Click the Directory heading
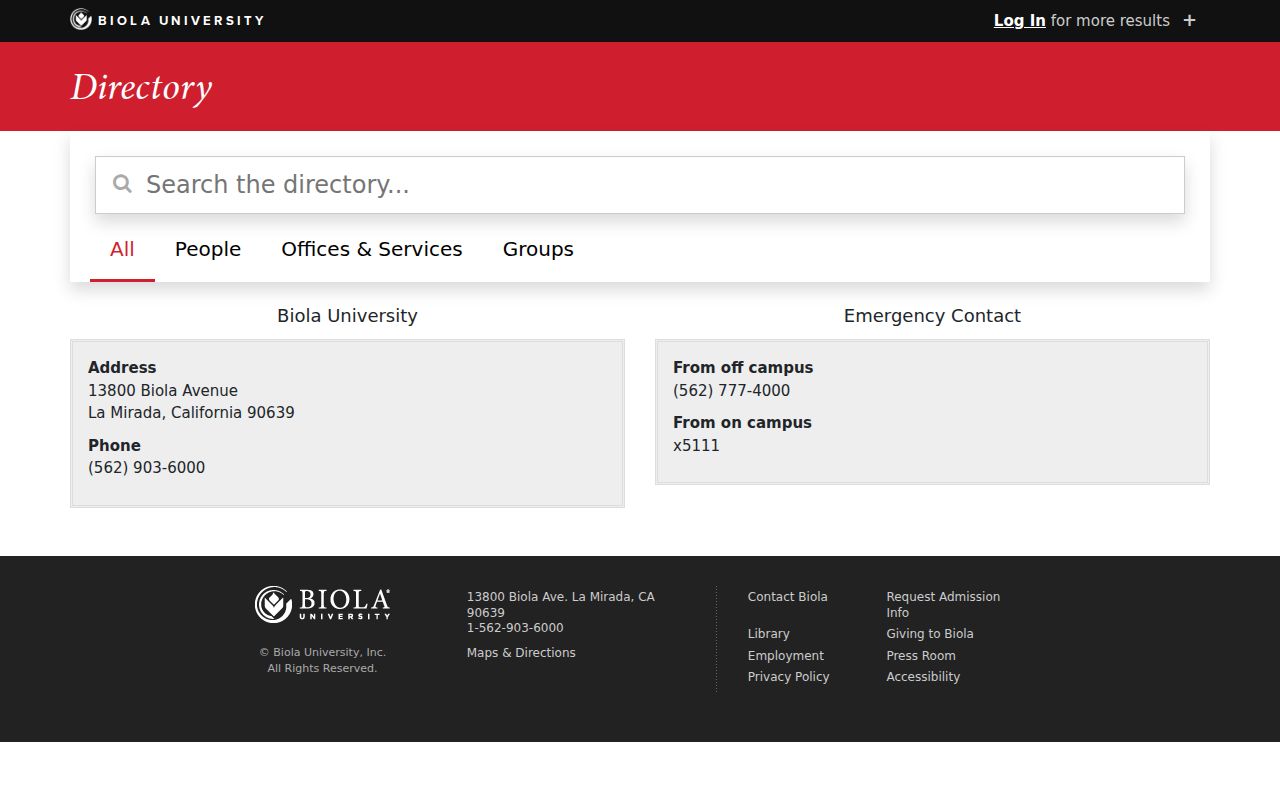Image resolution: width=1280 pixels, height=800 pixels. point(141,87)
